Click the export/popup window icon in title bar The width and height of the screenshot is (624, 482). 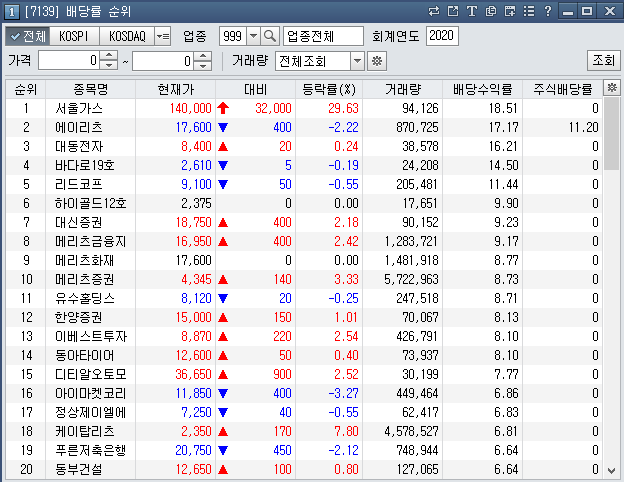point(453,11)
